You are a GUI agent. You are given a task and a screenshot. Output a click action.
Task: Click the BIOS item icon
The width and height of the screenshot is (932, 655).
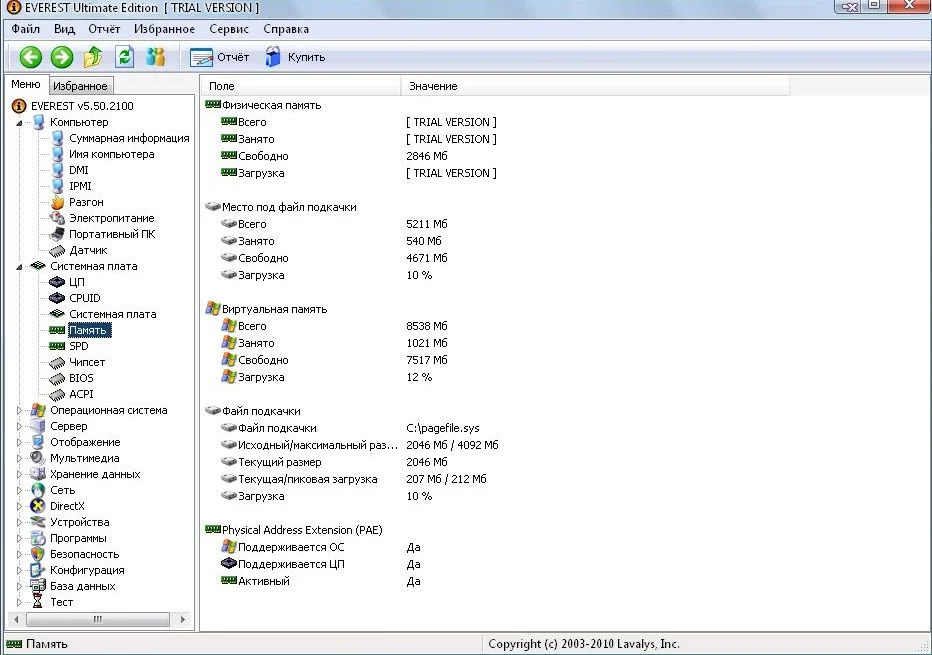click(x=57, y=379)
